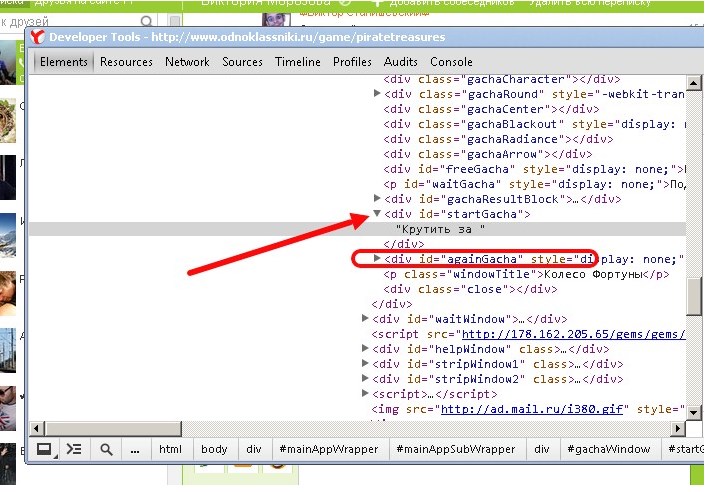Screen dimensions: 705x492
Task: Click the ellipsis breadcrumb item
Action: click(x=135, y=449)
